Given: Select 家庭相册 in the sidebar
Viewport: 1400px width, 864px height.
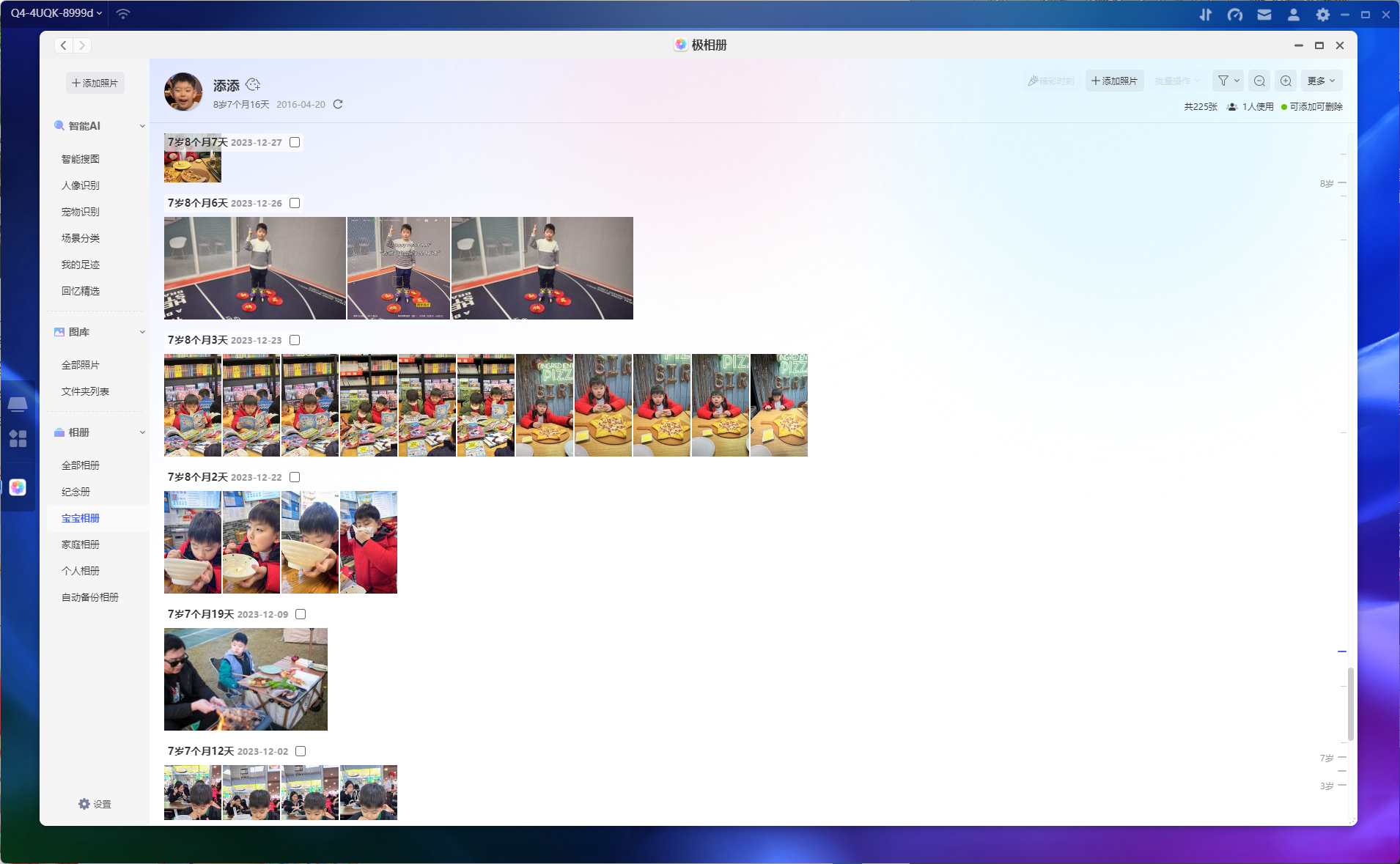Looking at the screenshot, I should pos(81,544).
